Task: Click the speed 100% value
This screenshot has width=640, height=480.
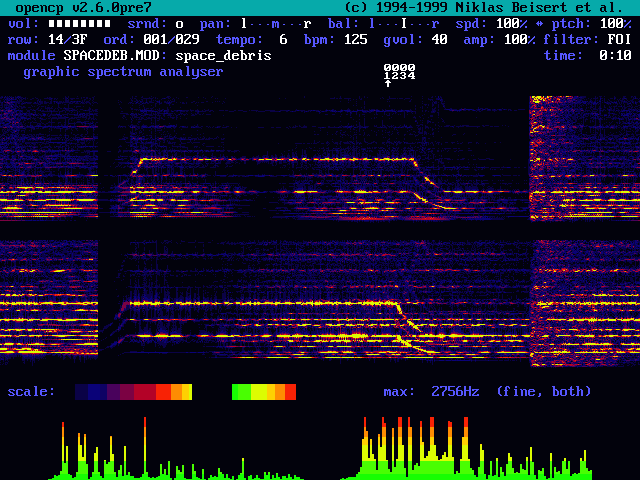Action: click(x=511, y=24)
